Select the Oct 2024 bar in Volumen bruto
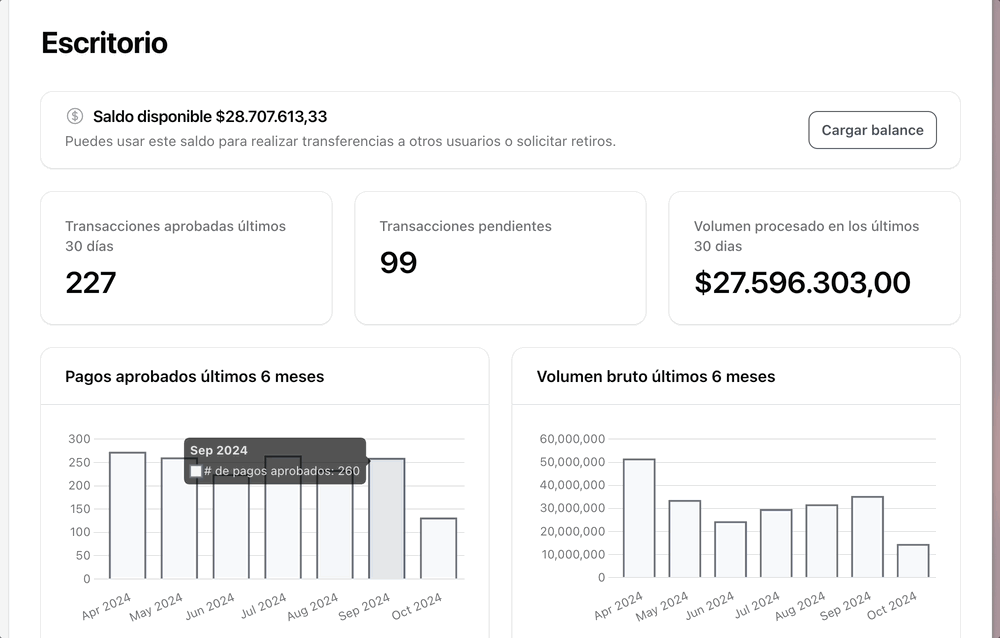The image size is (1000, 638). click(x=913, y=561)
